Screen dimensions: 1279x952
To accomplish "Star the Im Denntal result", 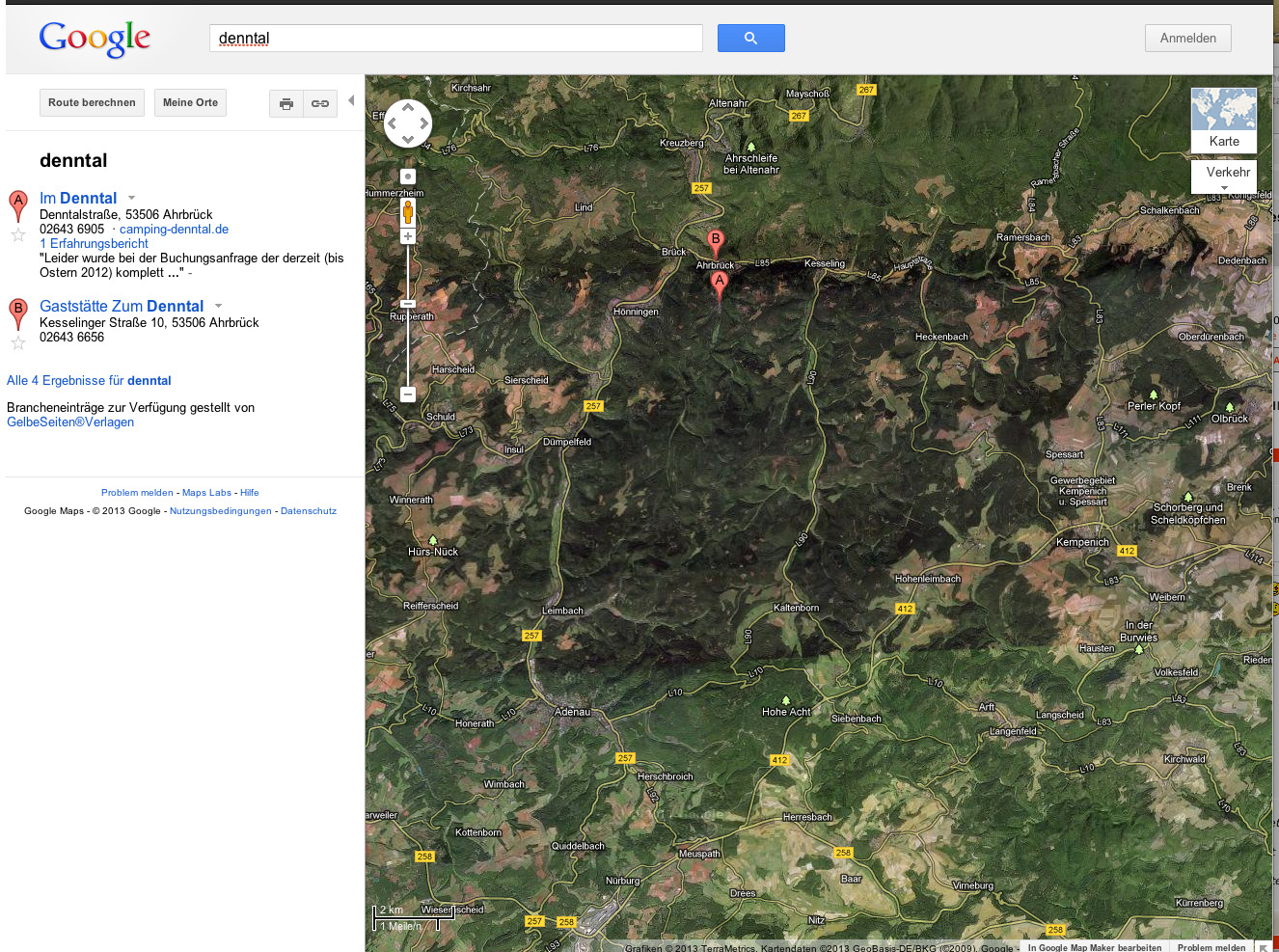I will [x=17, y=234].
